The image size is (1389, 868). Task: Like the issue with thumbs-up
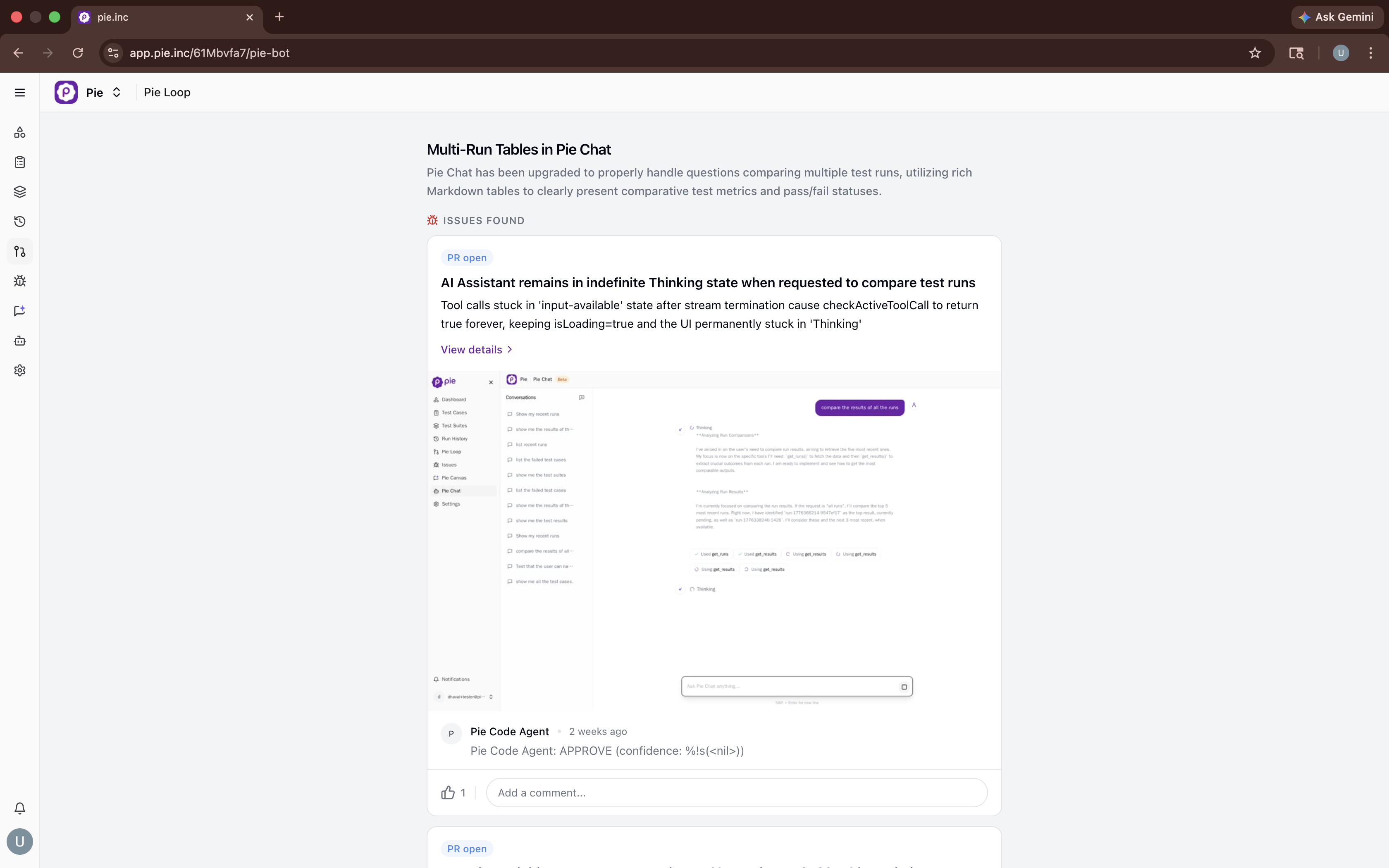coord(448,793)
